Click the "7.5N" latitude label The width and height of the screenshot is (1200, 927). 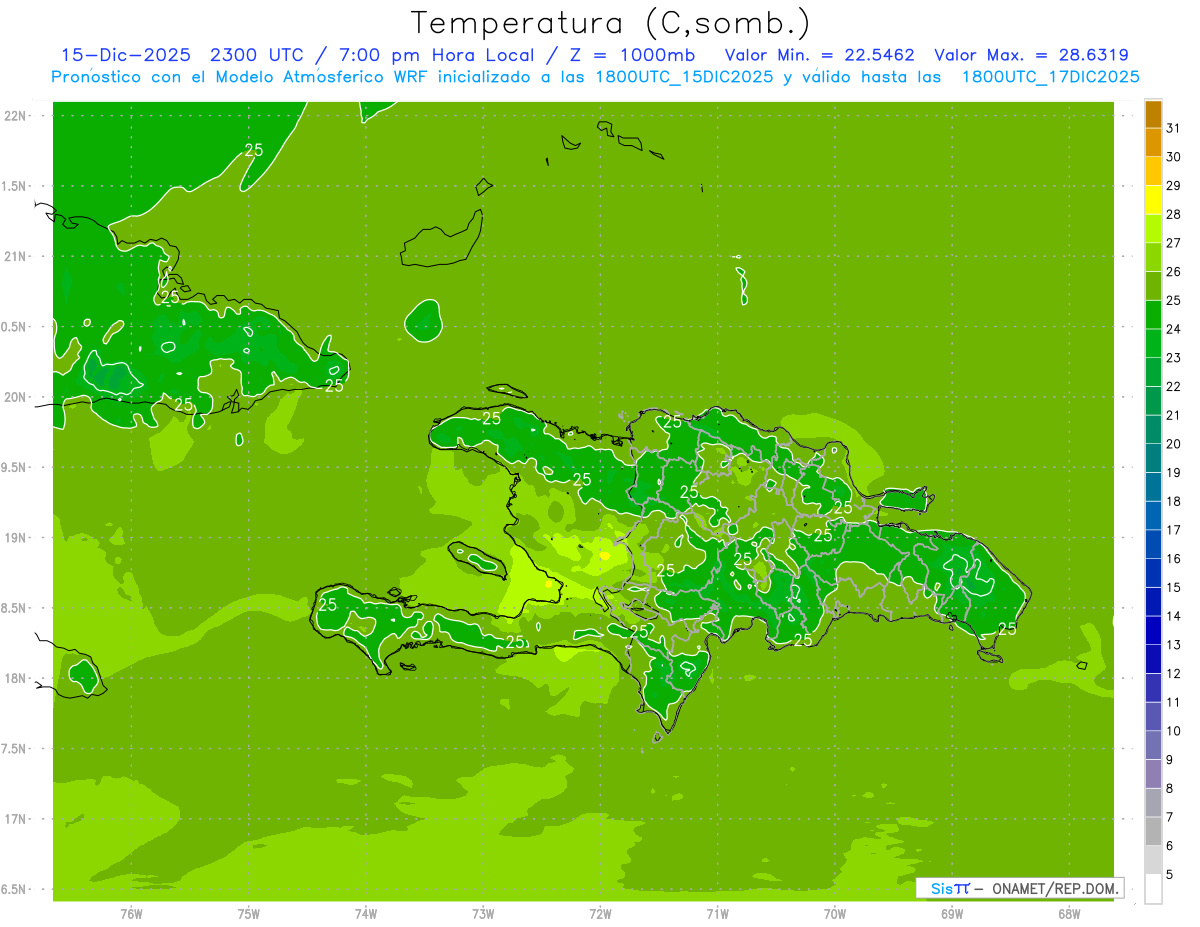[x=15, y=748]
